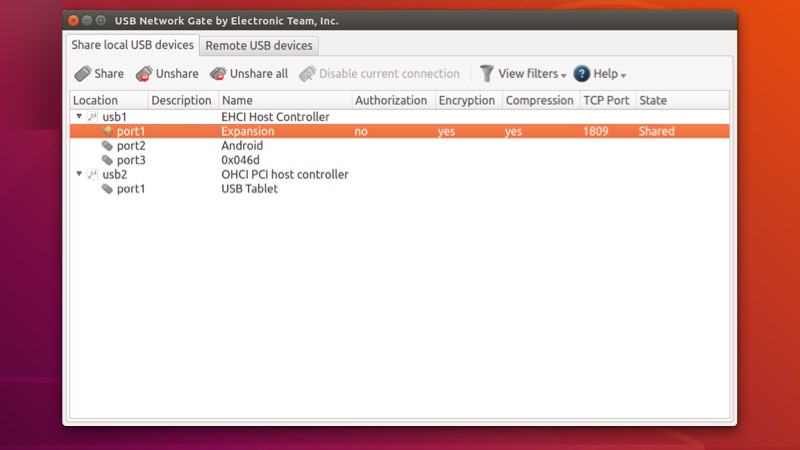Click the EHCI Host Controller name
The image size is (800, 450).
[275, 117]
